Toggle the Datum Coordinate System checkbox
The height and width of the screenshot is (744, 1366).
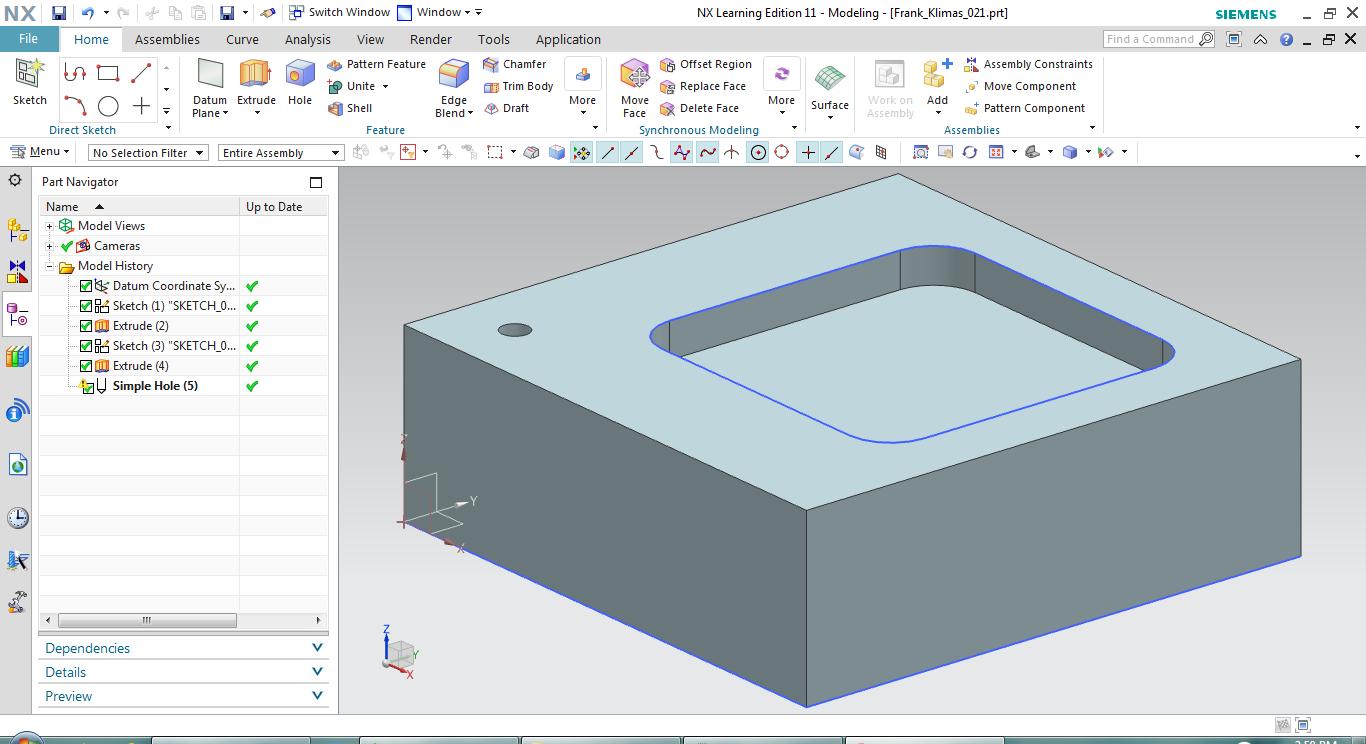point(86,286)
